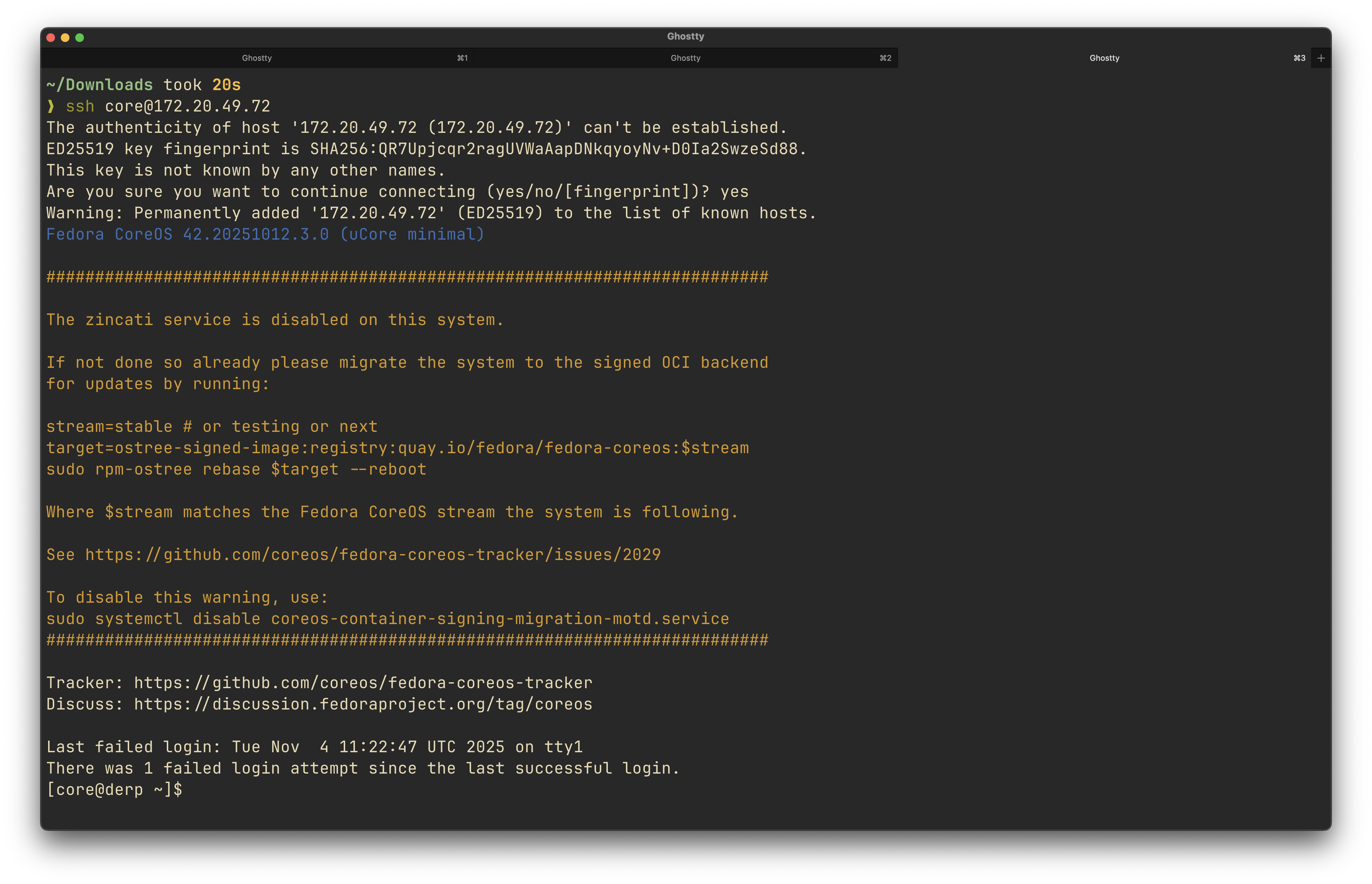Screen dimensions: 1372x884
Task: Open the Discuss fedoraproject URL
Action: pyautogui.click(x=363, y=704)
